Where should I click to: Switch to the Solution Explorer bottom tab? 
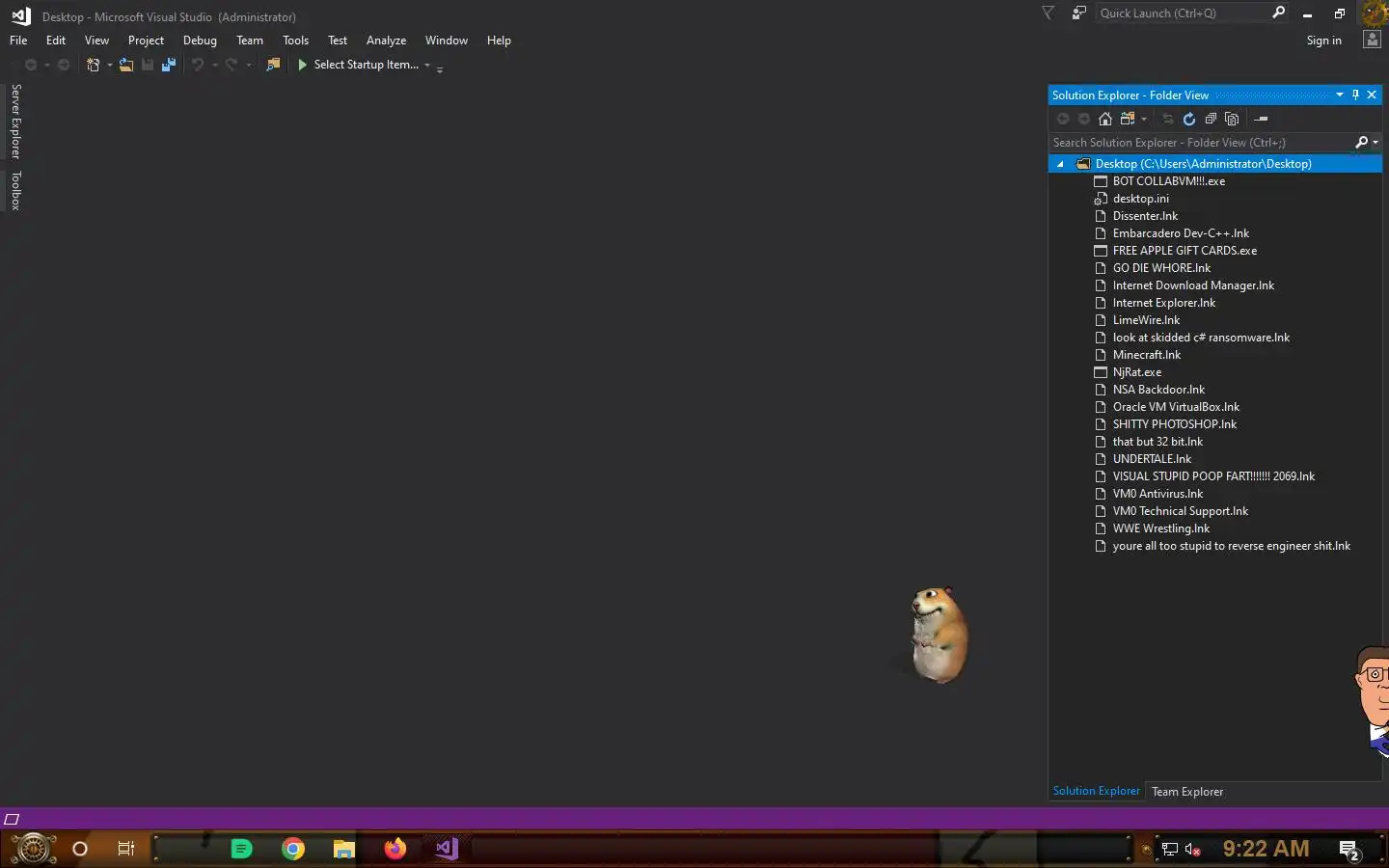(1096, 791)
